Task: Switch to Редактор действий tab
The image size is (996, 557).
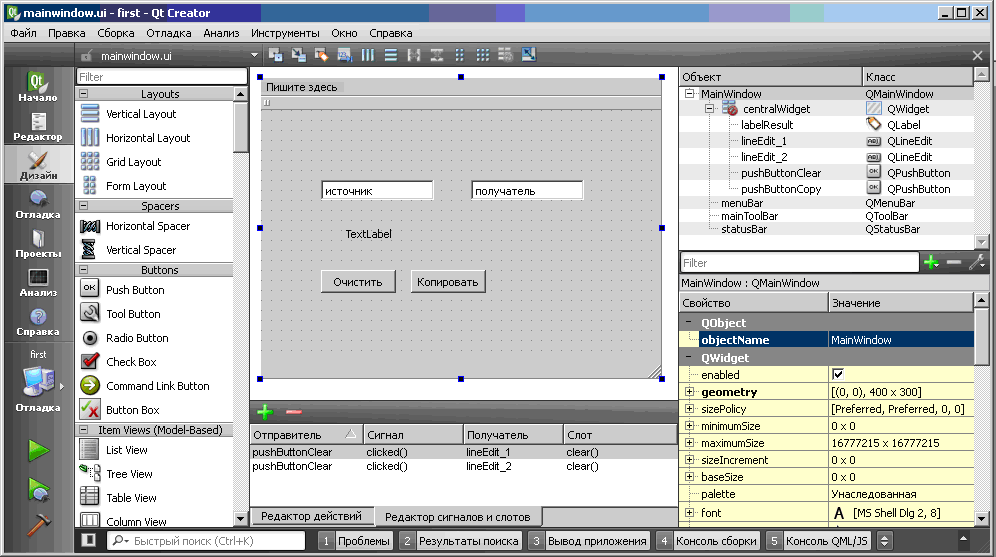Action: (x=311, y=516)
